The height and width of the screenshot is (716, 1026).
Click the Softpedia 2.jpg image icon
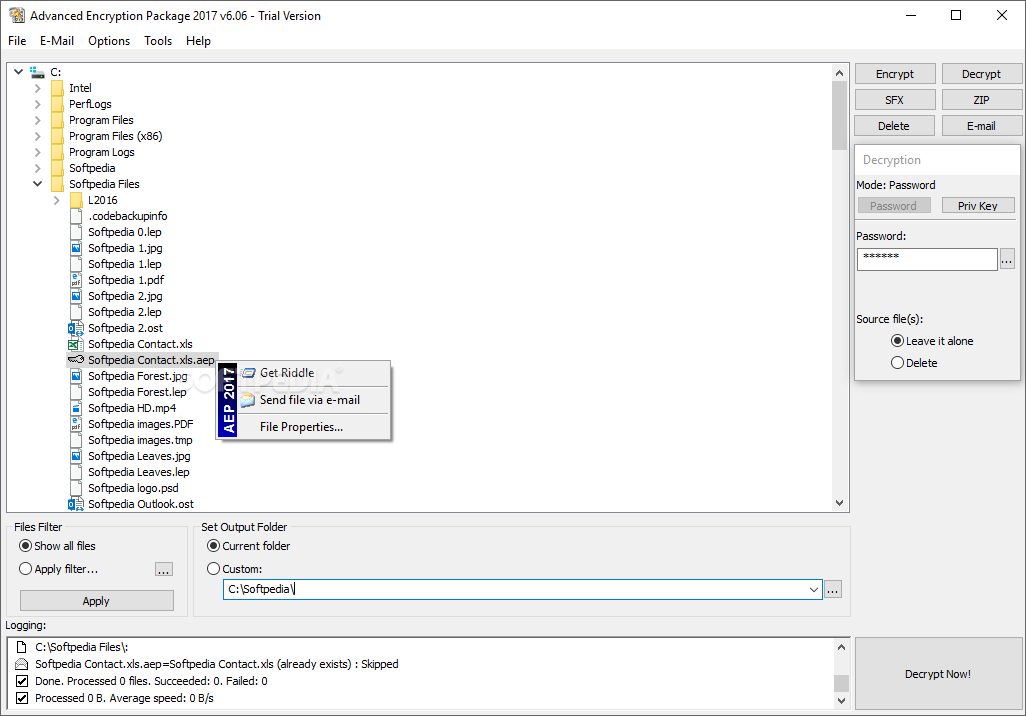point(76,296)
